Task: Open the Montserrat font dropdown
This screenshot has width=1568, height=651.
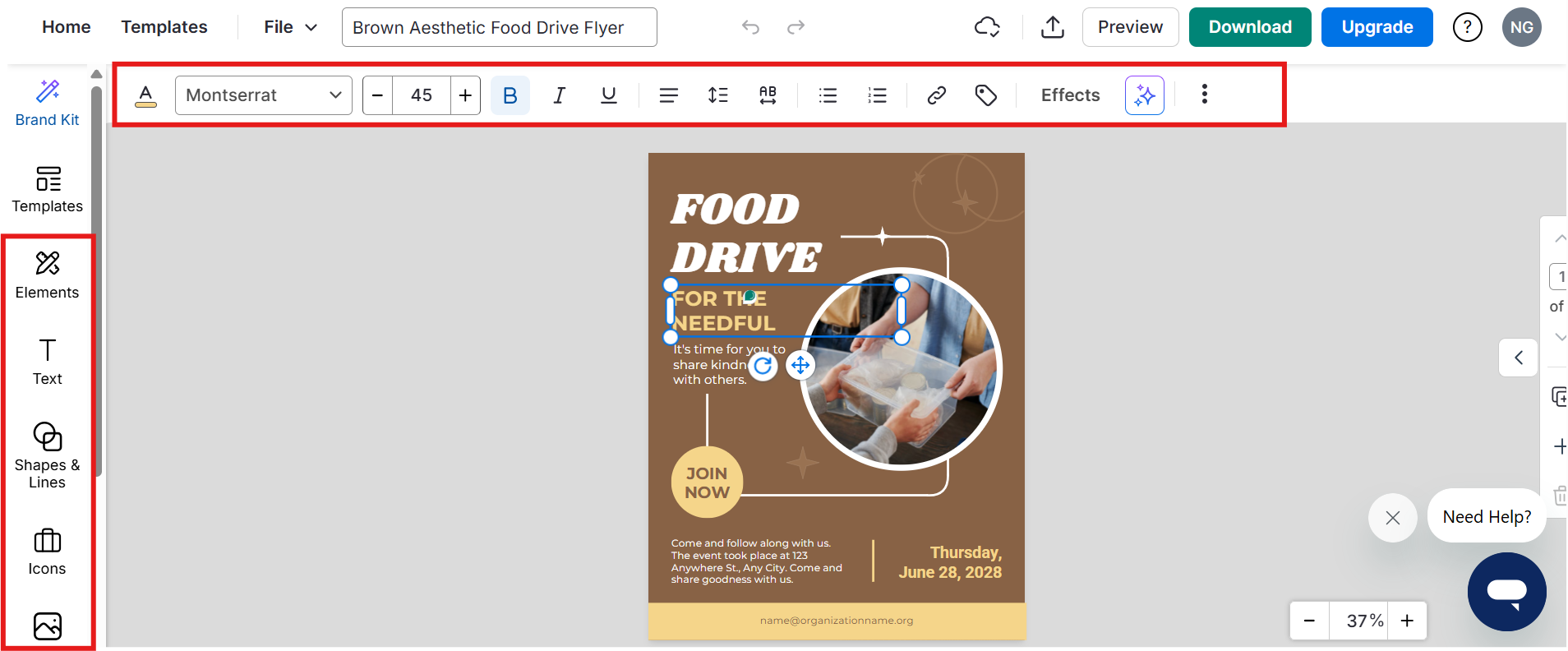Action: 264,95
